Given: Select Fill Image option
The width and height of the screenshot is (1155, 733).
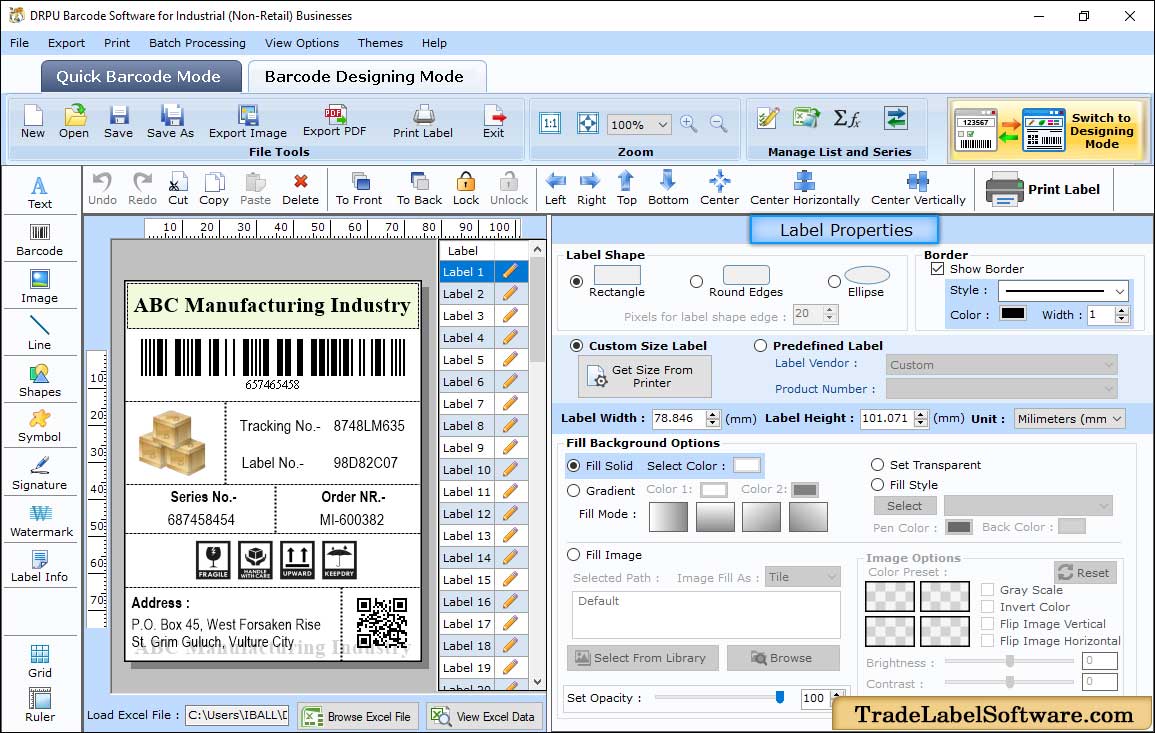Looking at the screenshot, I should point(574,555).
